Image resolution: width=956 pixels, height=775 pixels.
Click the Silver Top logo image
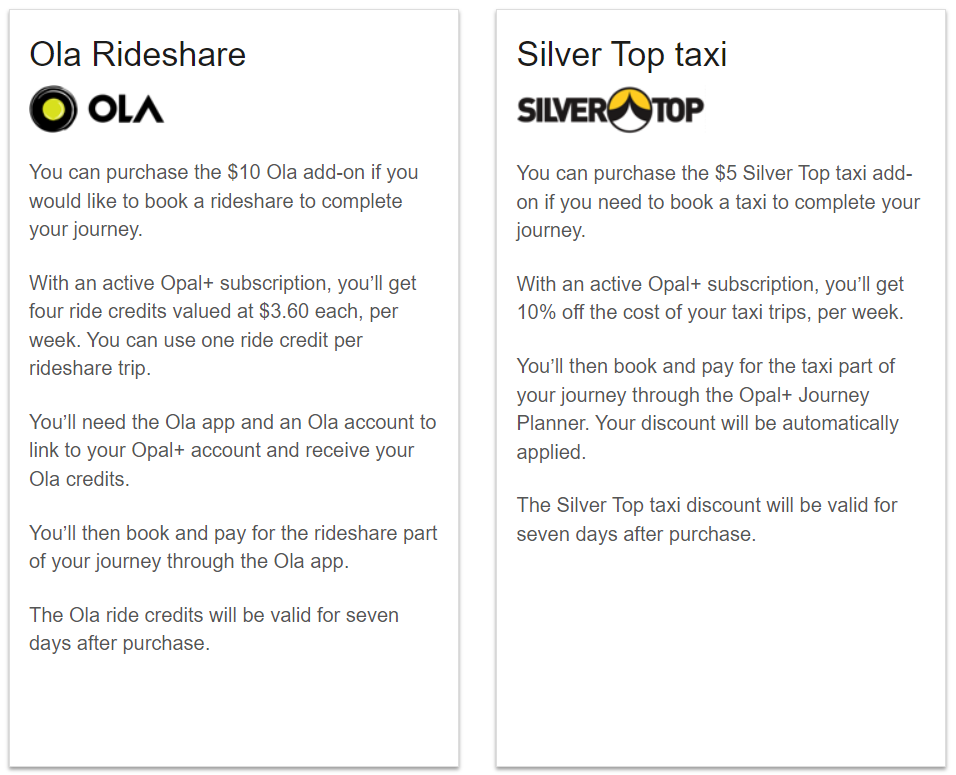pyautogui.click(x=610, y=110)
